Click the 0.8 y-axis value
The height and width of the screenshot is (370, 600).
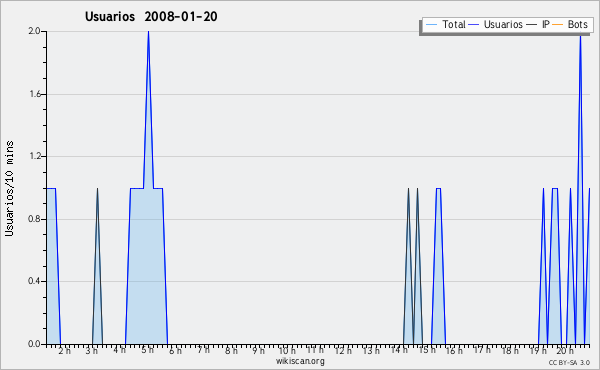tap(35, 219)
